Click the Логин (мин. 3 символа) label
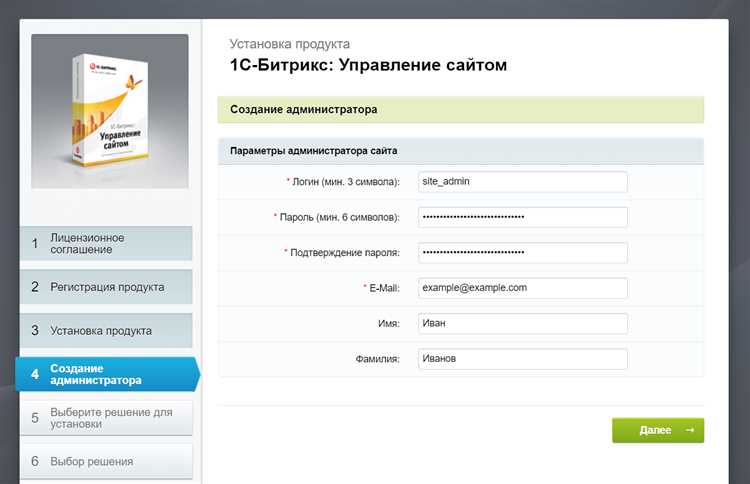750x484 pixels. 343,182
